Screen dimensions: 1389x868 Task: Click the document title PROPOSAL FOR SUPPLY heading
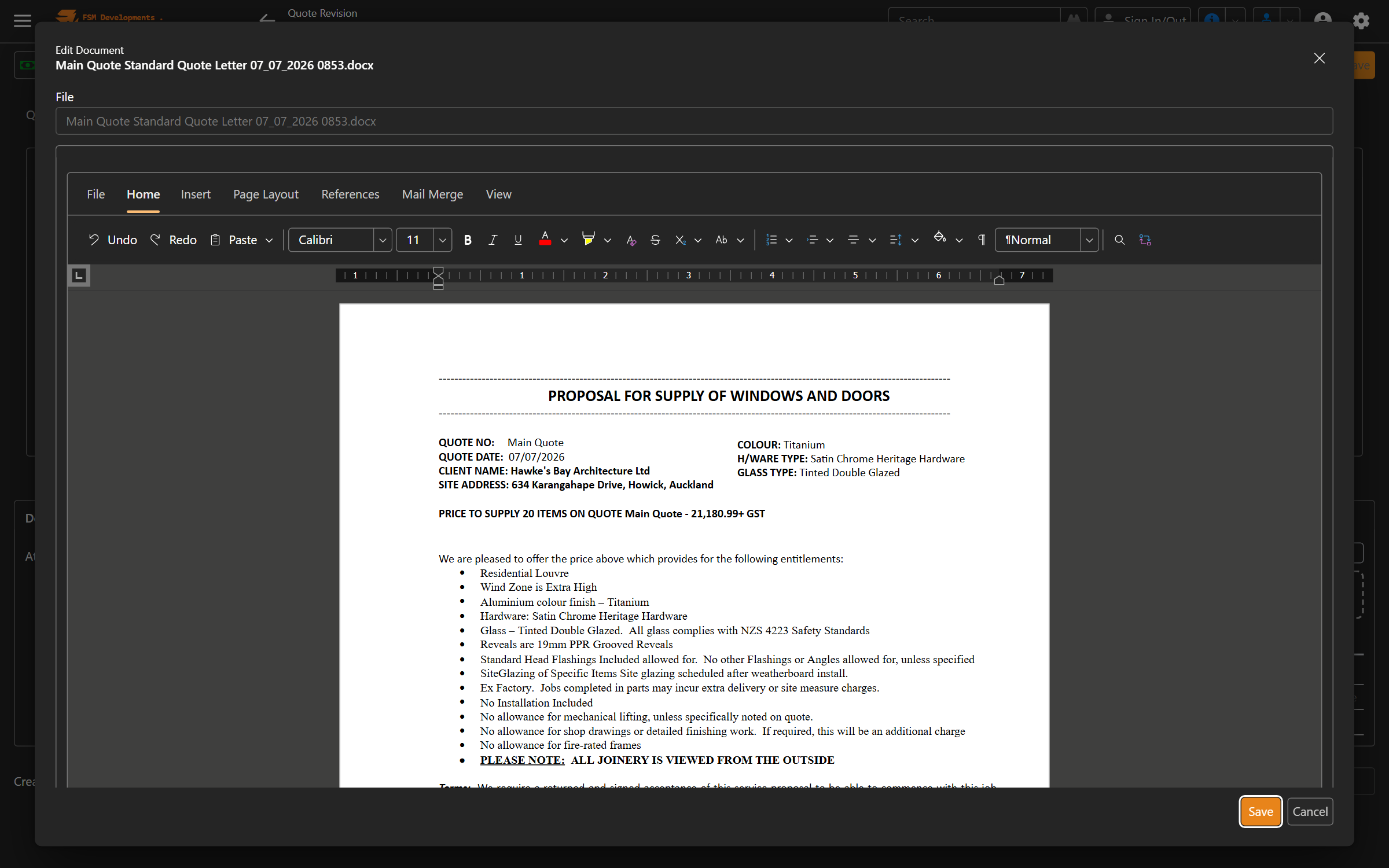[x=719, y=396]
